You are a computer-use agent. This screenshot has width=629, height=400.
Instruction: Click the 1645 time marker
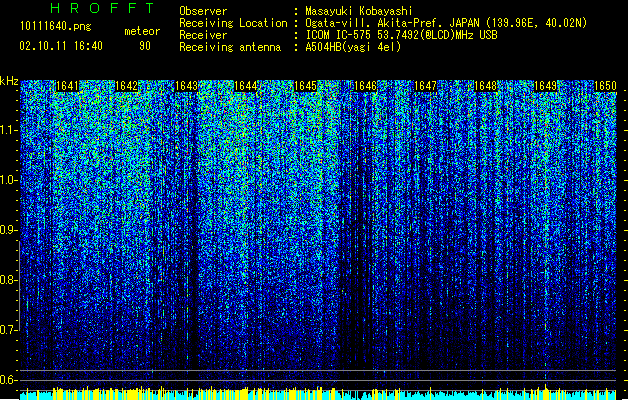tap(305, 86)
